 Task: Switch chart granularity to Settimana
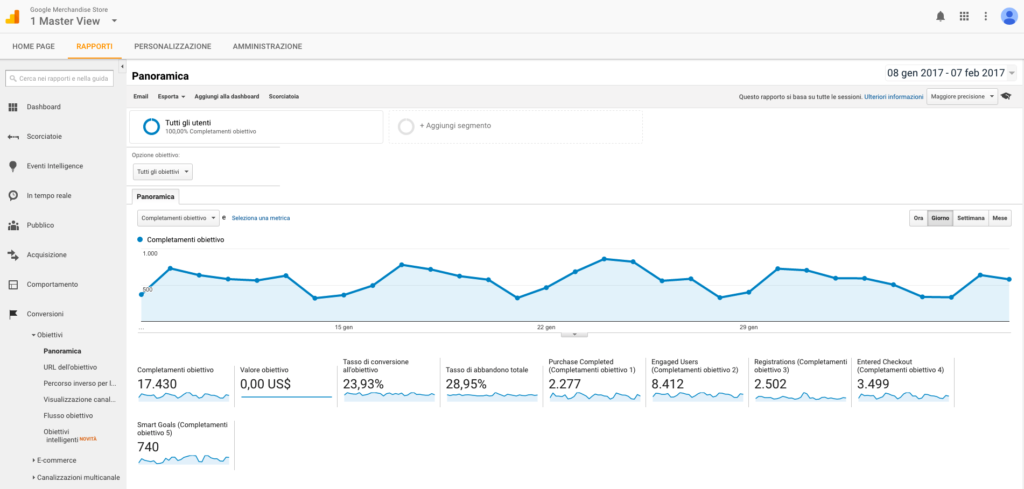pos(970,217)
